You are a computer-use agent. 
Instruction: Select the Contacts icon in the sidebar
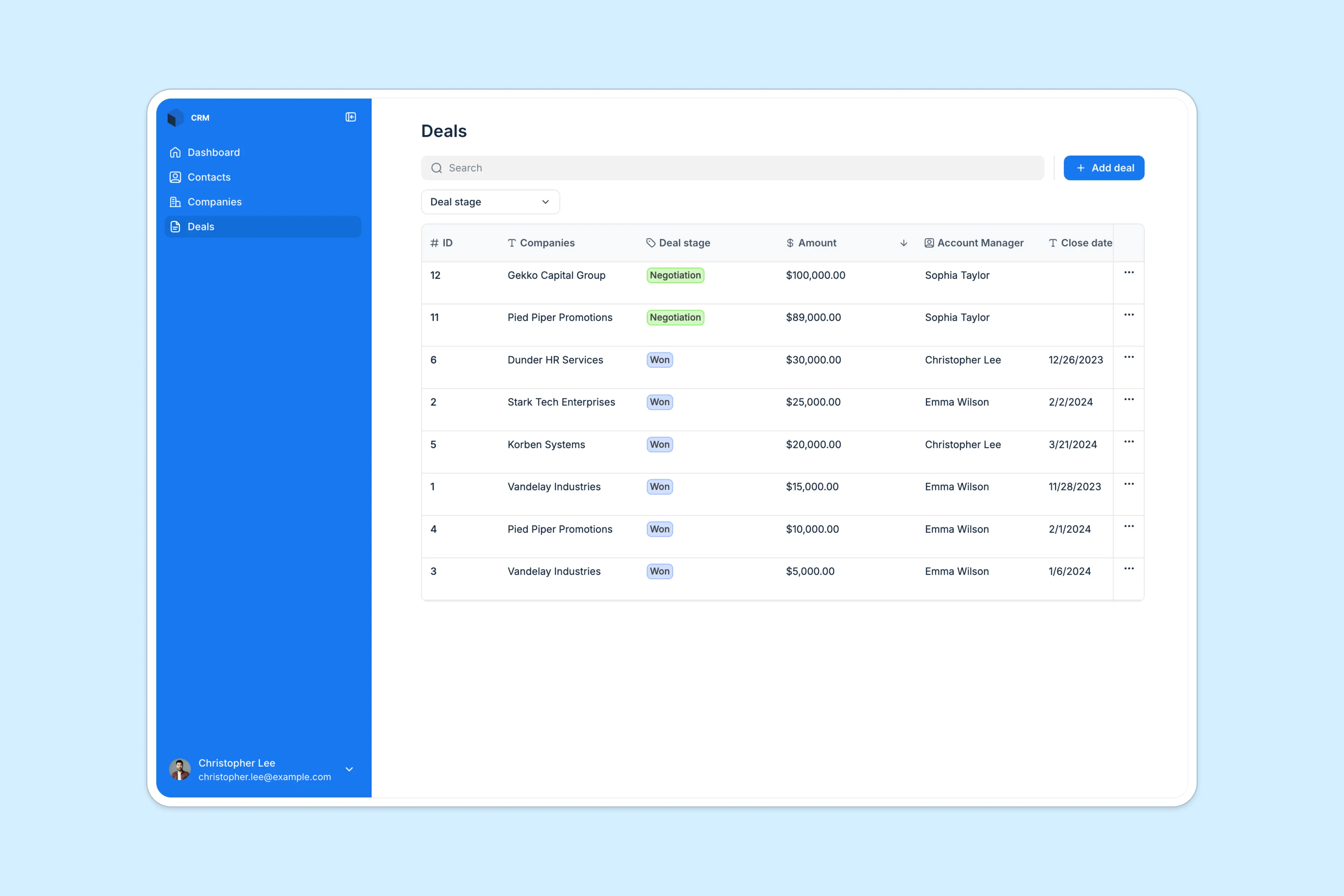[x=175, y=177]
